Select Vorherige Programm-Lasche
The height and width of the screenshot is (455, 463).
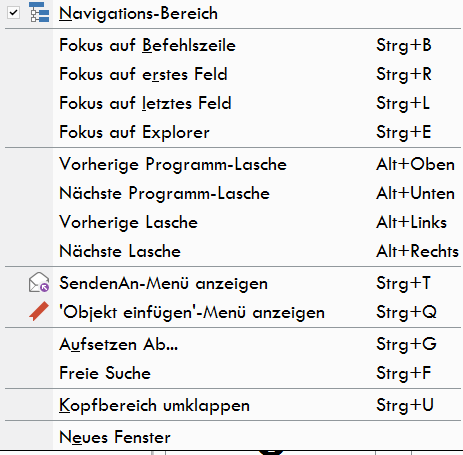click(x=233, y=164)
